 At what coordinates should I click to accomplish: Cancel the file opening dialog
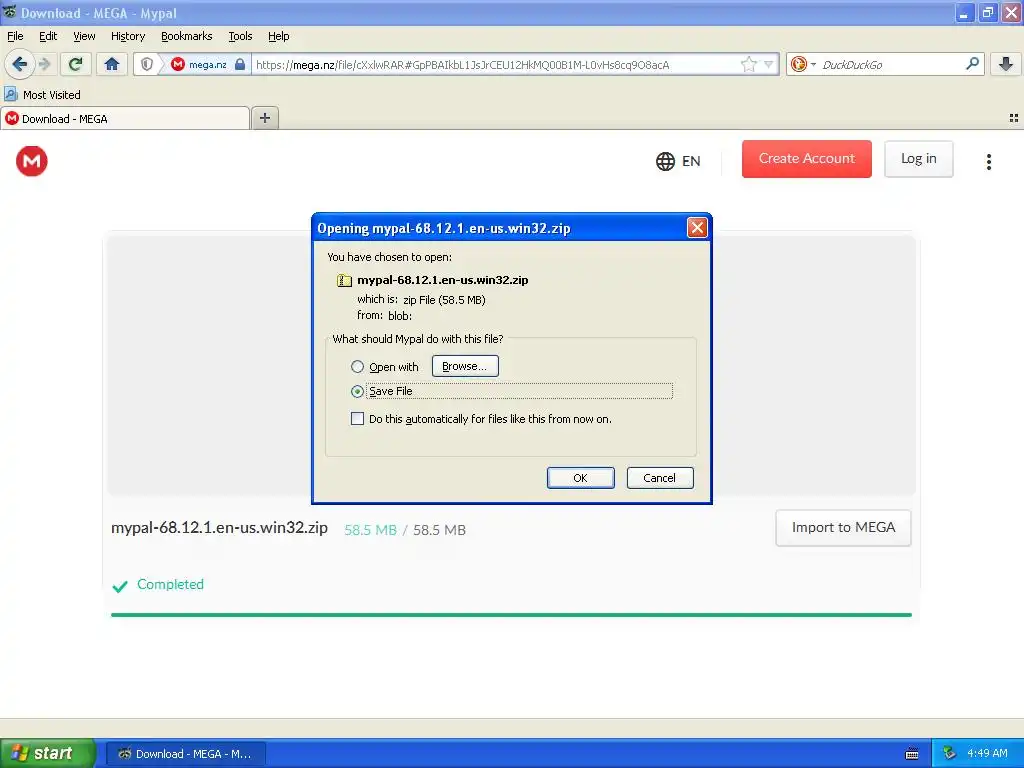coord(660,477)
